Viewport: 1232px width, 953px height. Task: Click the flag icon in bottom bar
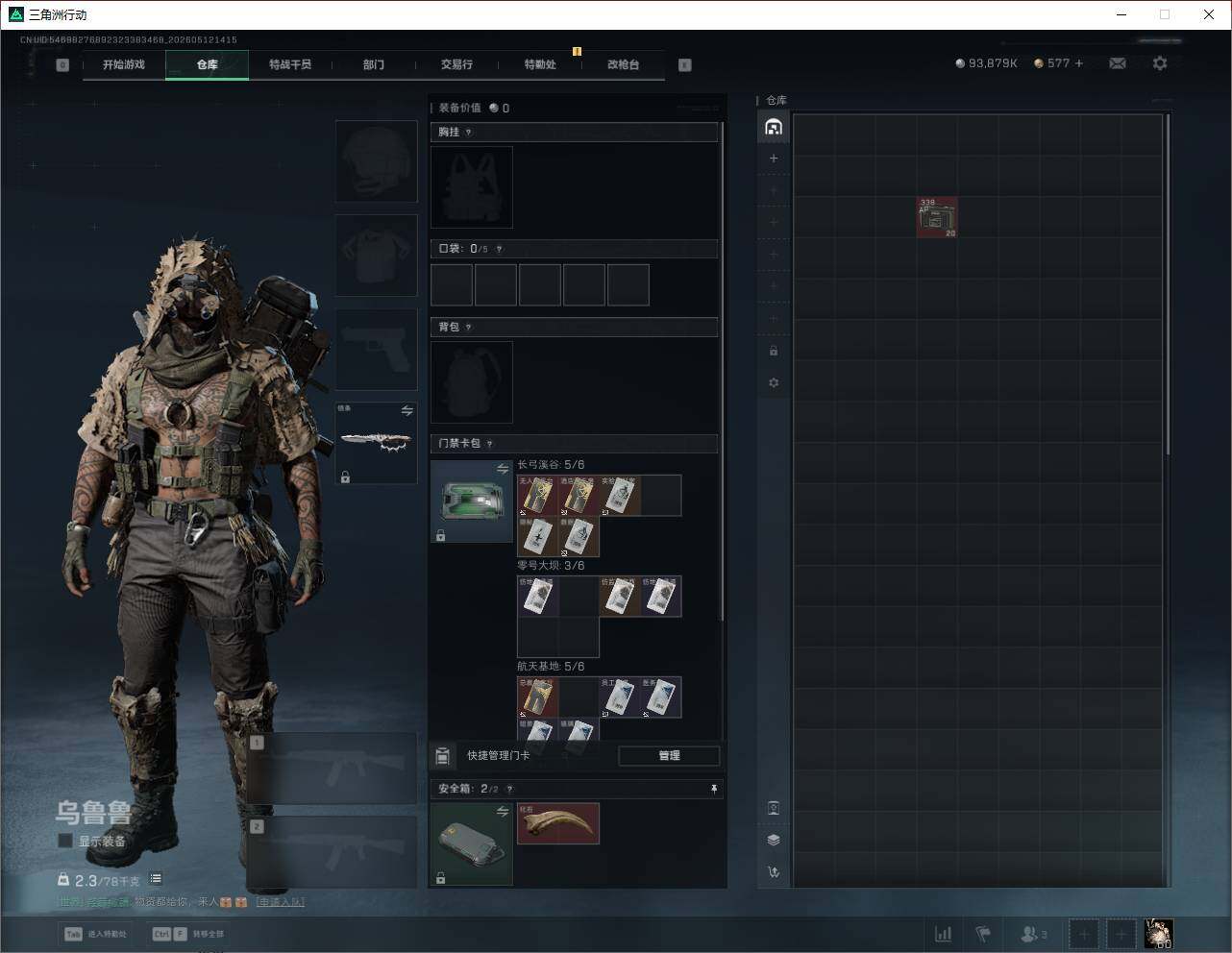(983, 934)
